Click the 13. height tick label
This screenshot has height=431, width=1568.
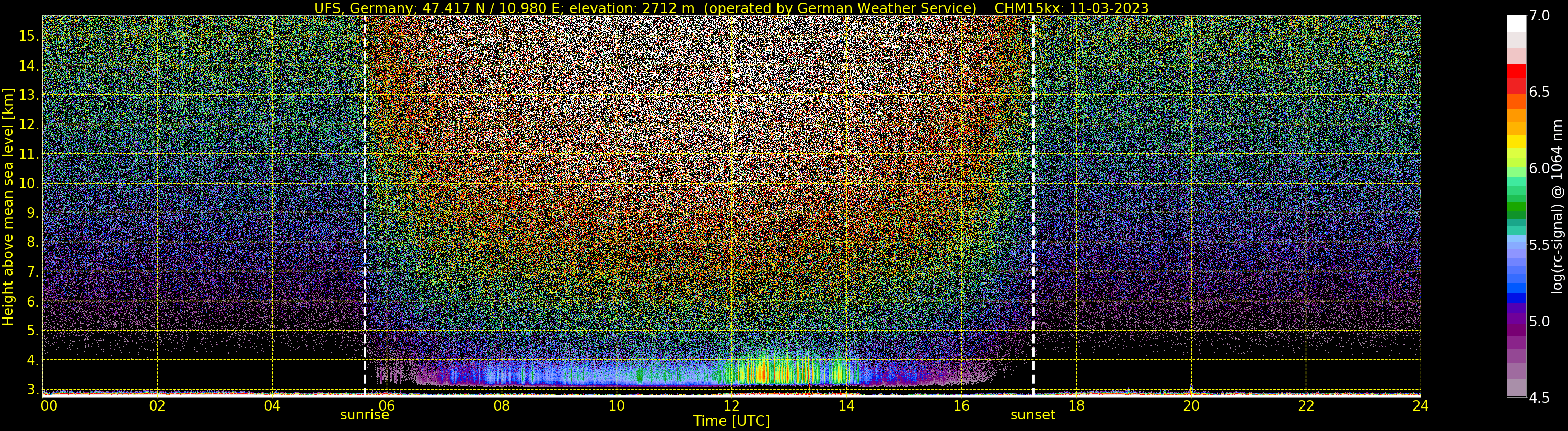29,95
